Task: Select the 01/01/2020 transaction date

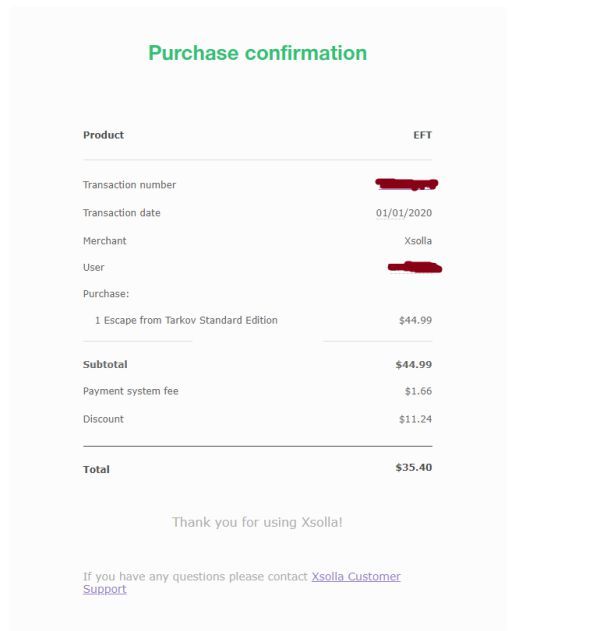Action: tap(403, 213)
